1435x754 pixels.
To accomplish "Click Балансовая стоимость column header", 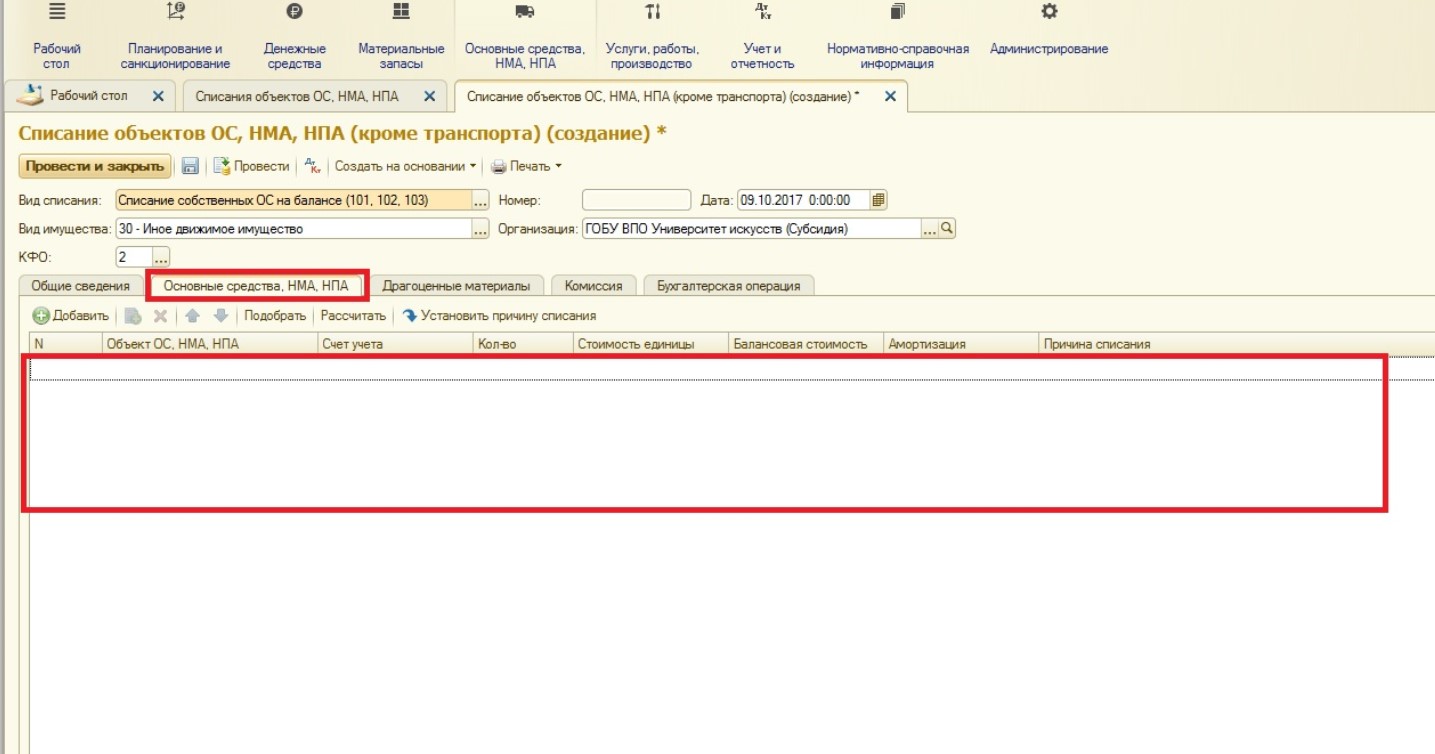I will (806, 344).
